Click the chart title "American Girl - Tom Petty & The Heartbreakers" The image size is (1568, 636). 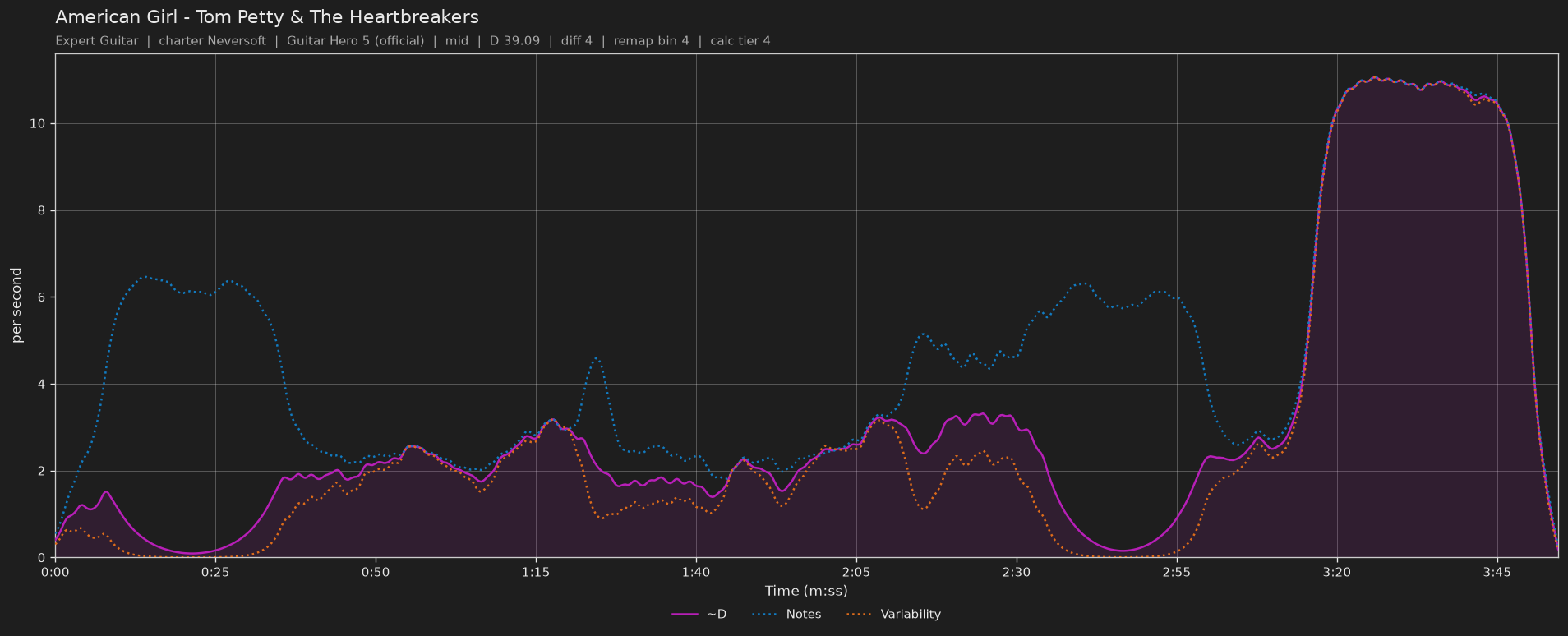(x=267, y=17)
